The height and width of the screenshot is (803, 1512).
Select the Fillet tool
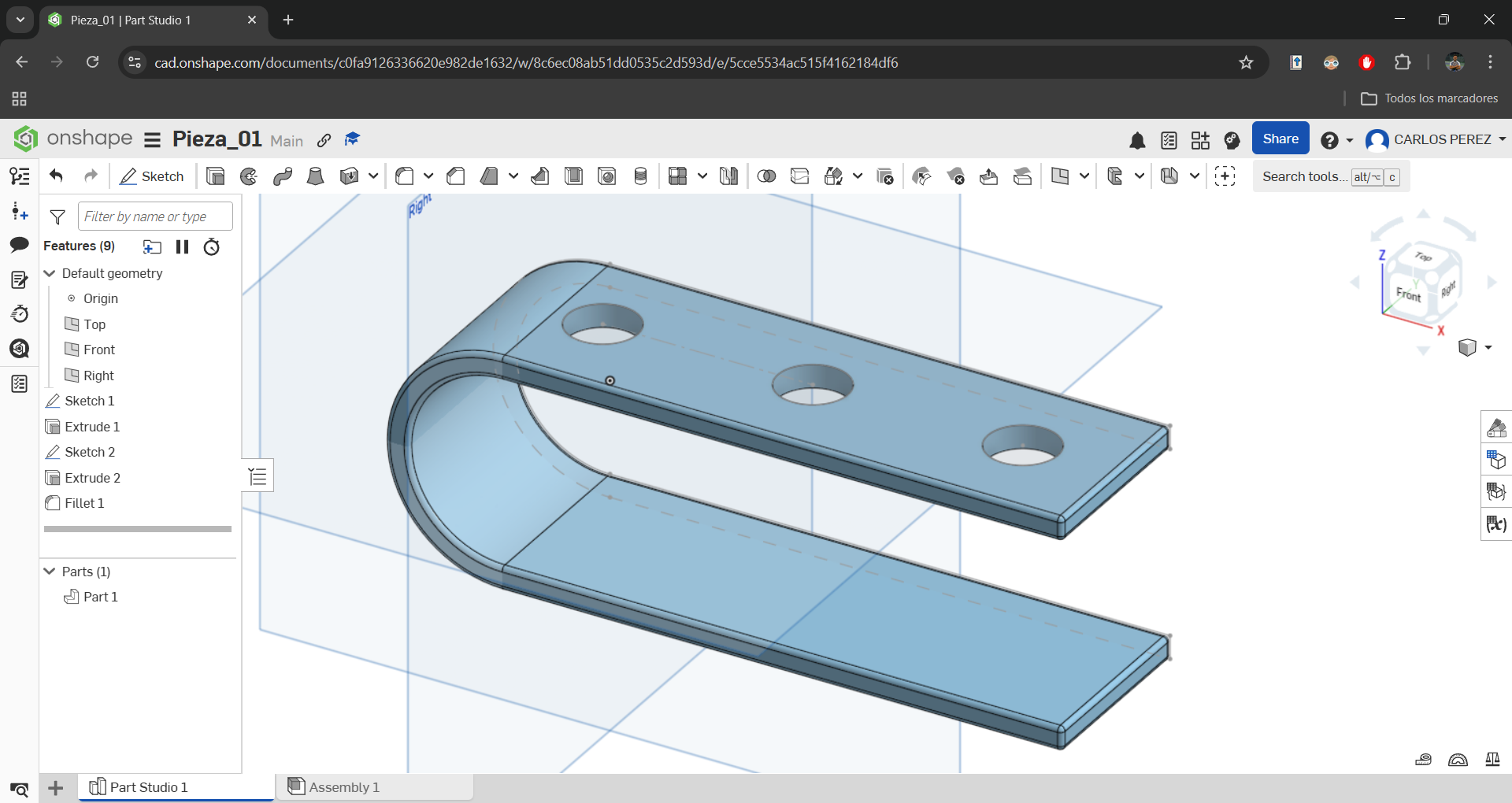click(x=405, y=176)
